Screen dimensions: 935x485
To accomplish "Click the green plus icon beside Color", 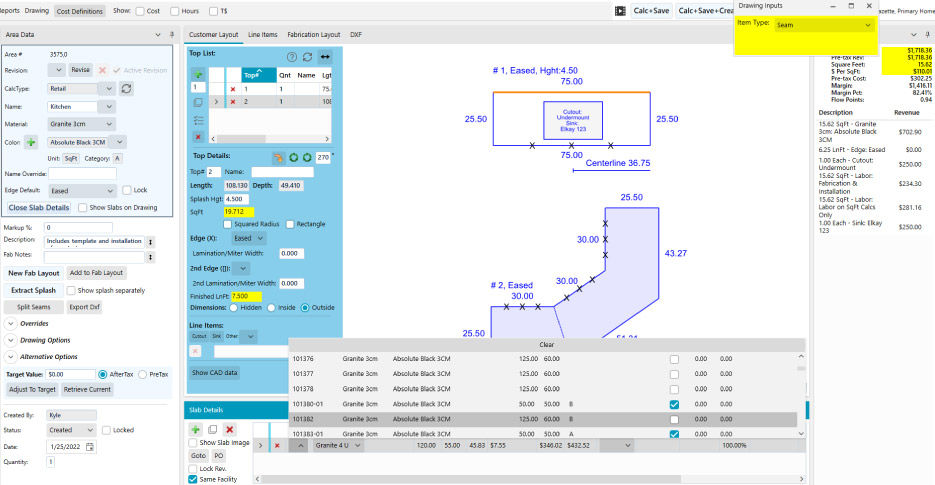I will pos(32,142).
